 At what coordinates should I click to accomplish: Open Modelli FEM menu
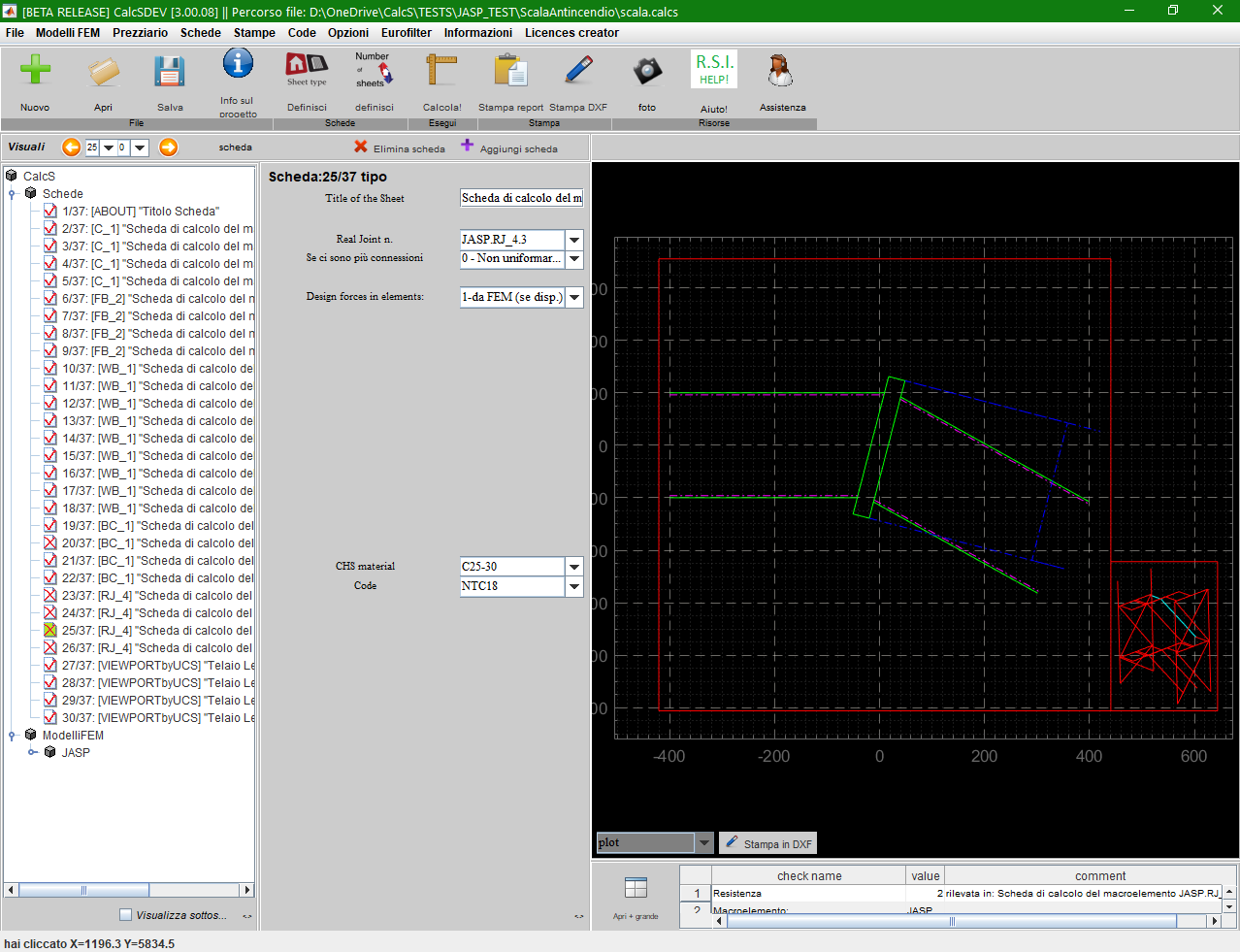click(x=68, y=32)
